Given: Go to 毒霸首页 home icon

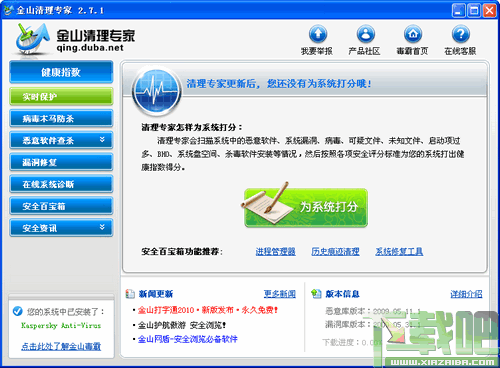Looking at the screenshot, I should point(413,34).
